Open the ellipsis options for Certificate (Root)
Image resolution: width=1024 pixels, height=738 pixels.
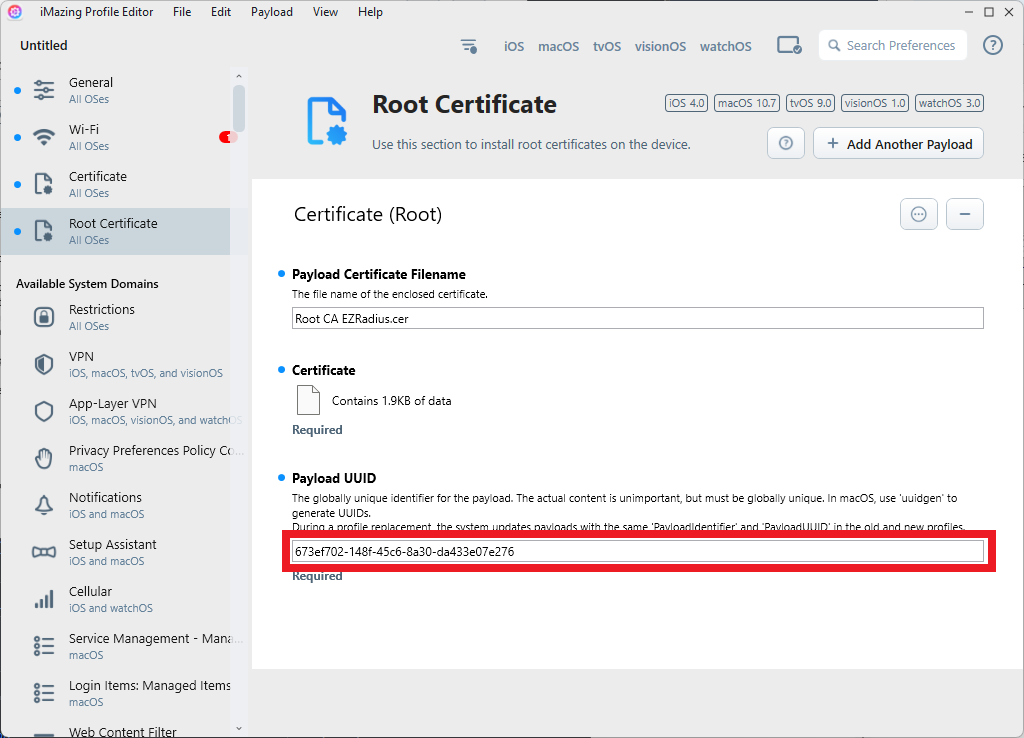[x=919, y=214]
